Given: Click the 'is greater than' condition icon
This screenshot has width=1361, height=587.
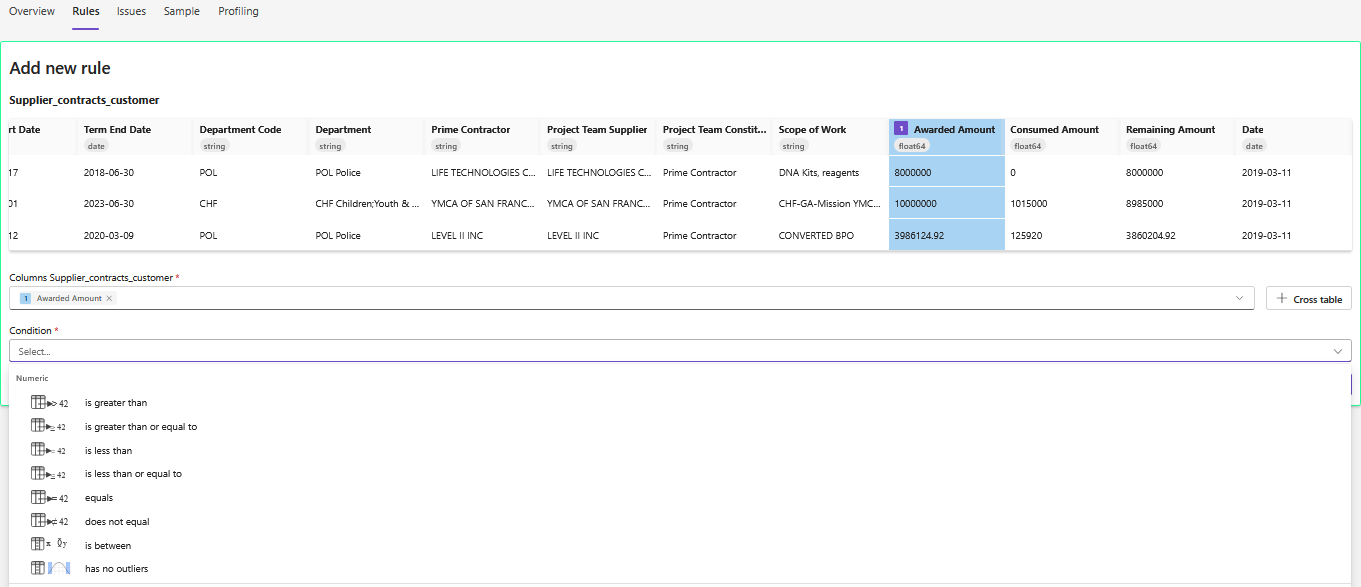Looking at the screenshot, I should (x=49, y=403).
